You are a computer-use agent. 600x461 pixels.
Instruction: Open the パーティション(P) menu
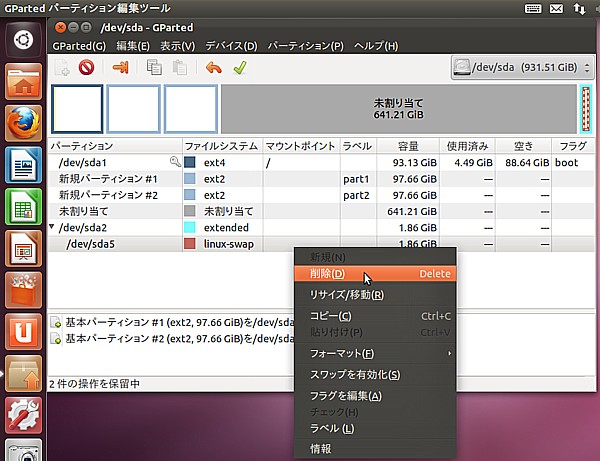305,46
